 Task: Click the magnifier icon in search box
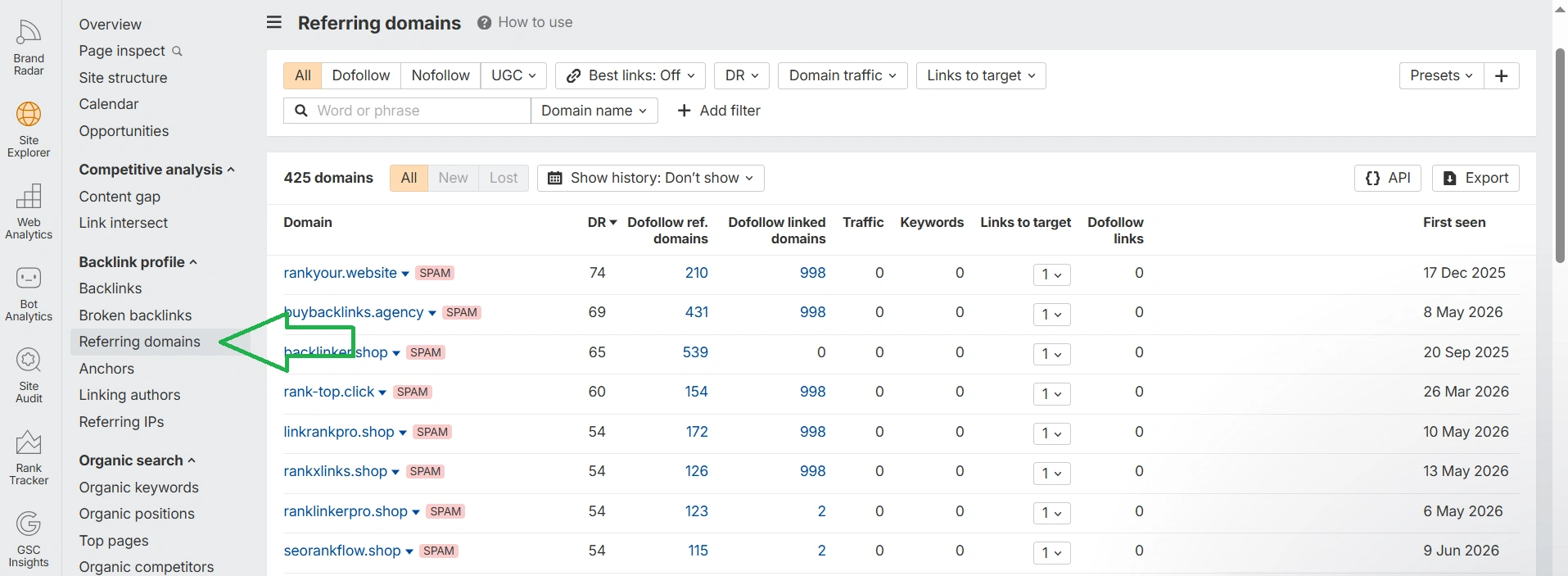pyautogui.click(x=301, y=111)
